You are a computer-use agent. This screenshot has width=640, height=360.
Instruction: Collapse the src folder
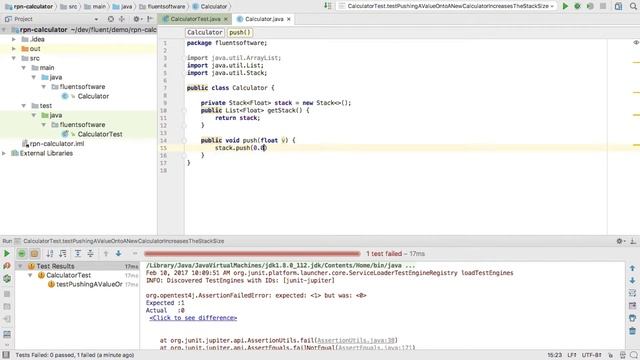point(14,58)
